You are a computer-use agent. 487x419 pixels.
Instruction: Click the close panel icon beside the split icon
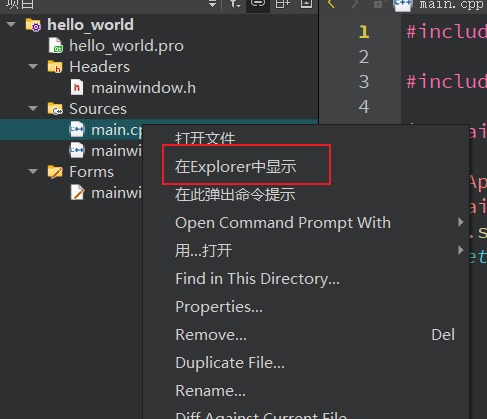click(306, 4)
